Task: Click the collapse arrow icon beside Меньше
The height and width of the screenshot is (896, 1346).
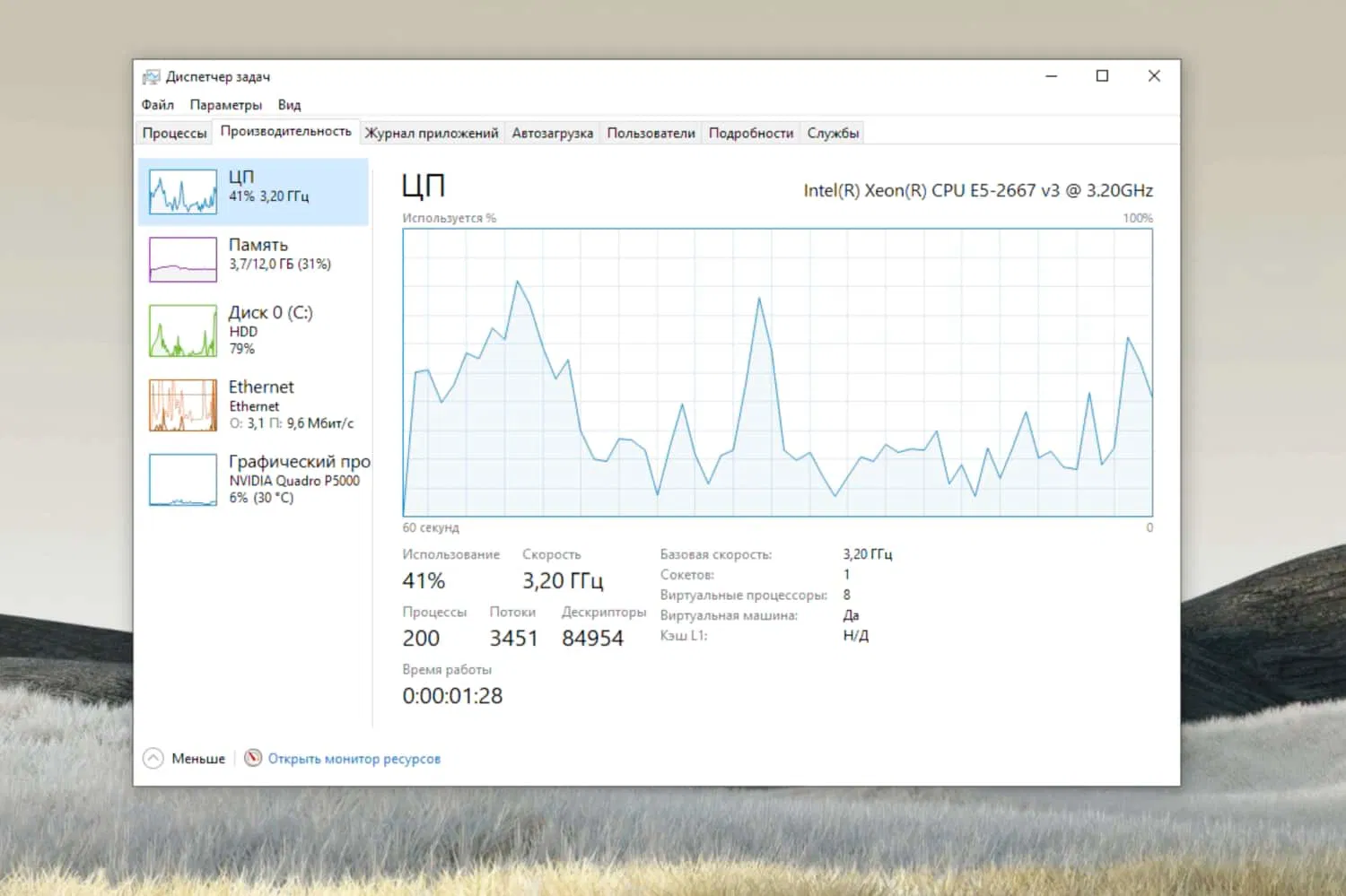Action: click(x=153, y=759)
